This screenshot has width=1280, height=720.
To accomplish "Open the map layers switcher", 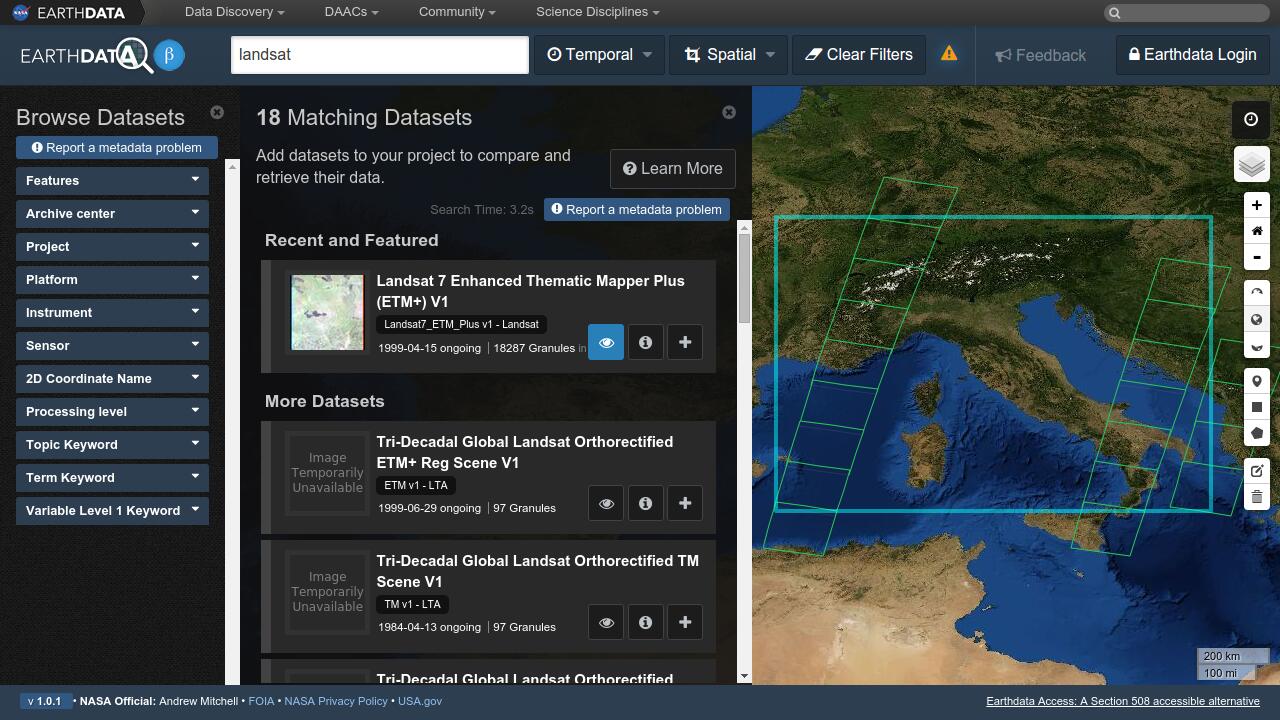I will 1251,165.
